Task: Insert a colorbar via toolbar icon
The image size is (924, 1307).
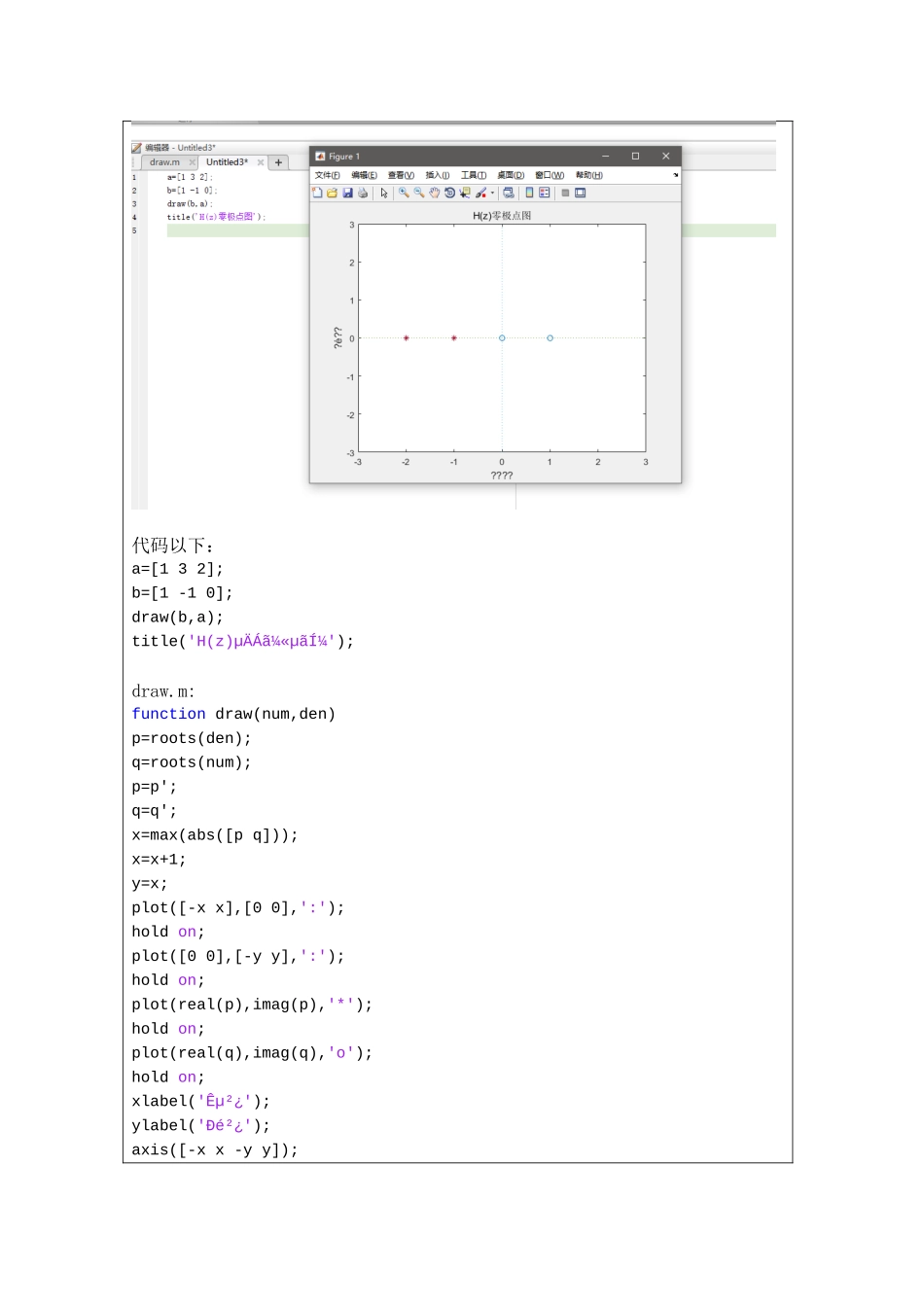Action: coord(529,193)
